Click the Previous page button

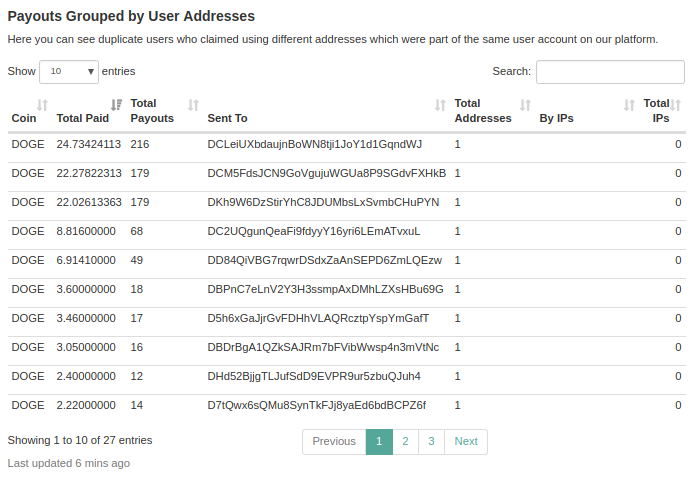[x=334, y=441]
